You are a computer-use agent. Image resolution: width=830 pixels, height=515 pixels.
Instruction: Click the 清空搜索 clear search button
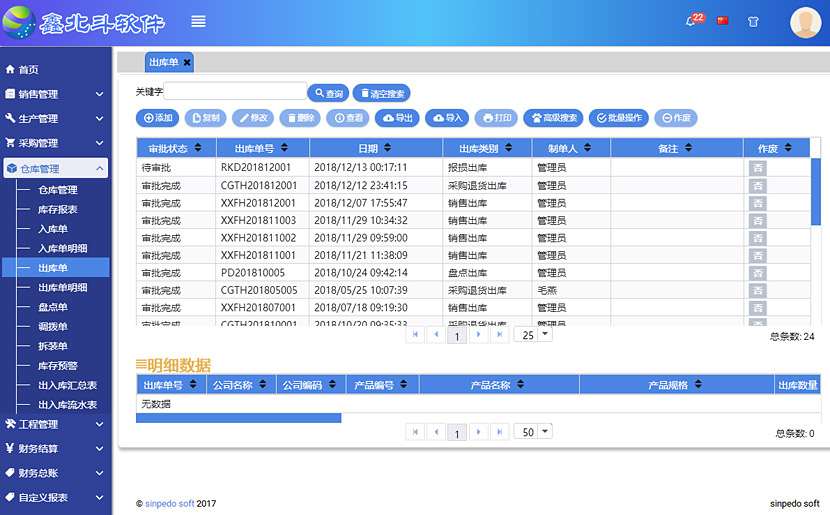click(x=381, y=93)
